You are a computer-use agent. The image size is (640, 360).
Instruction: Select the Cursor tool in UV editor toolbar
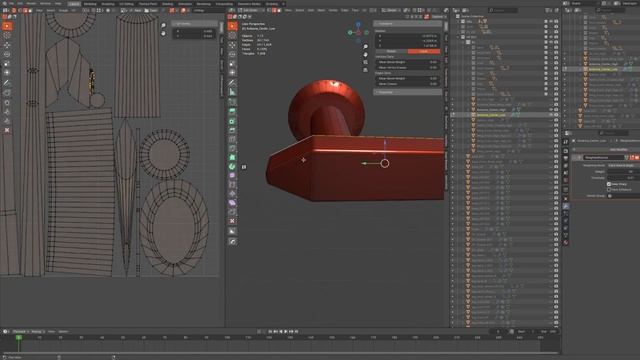(x=7, y=36)
